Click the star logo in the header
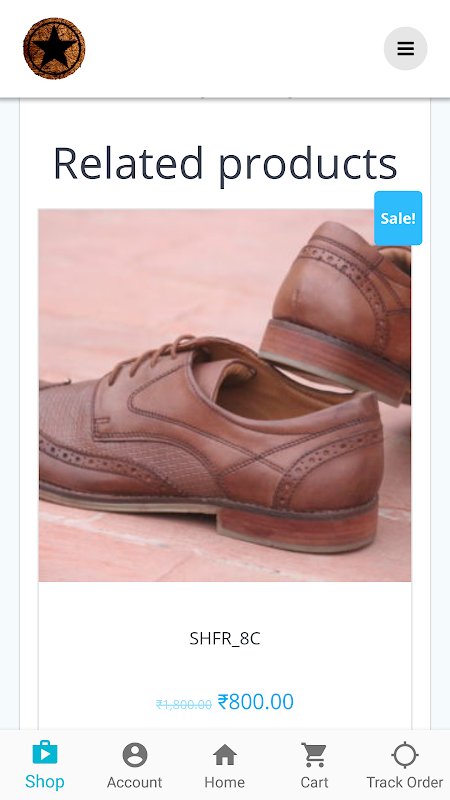This screenshot has width=450, height=800. point(54,48)
